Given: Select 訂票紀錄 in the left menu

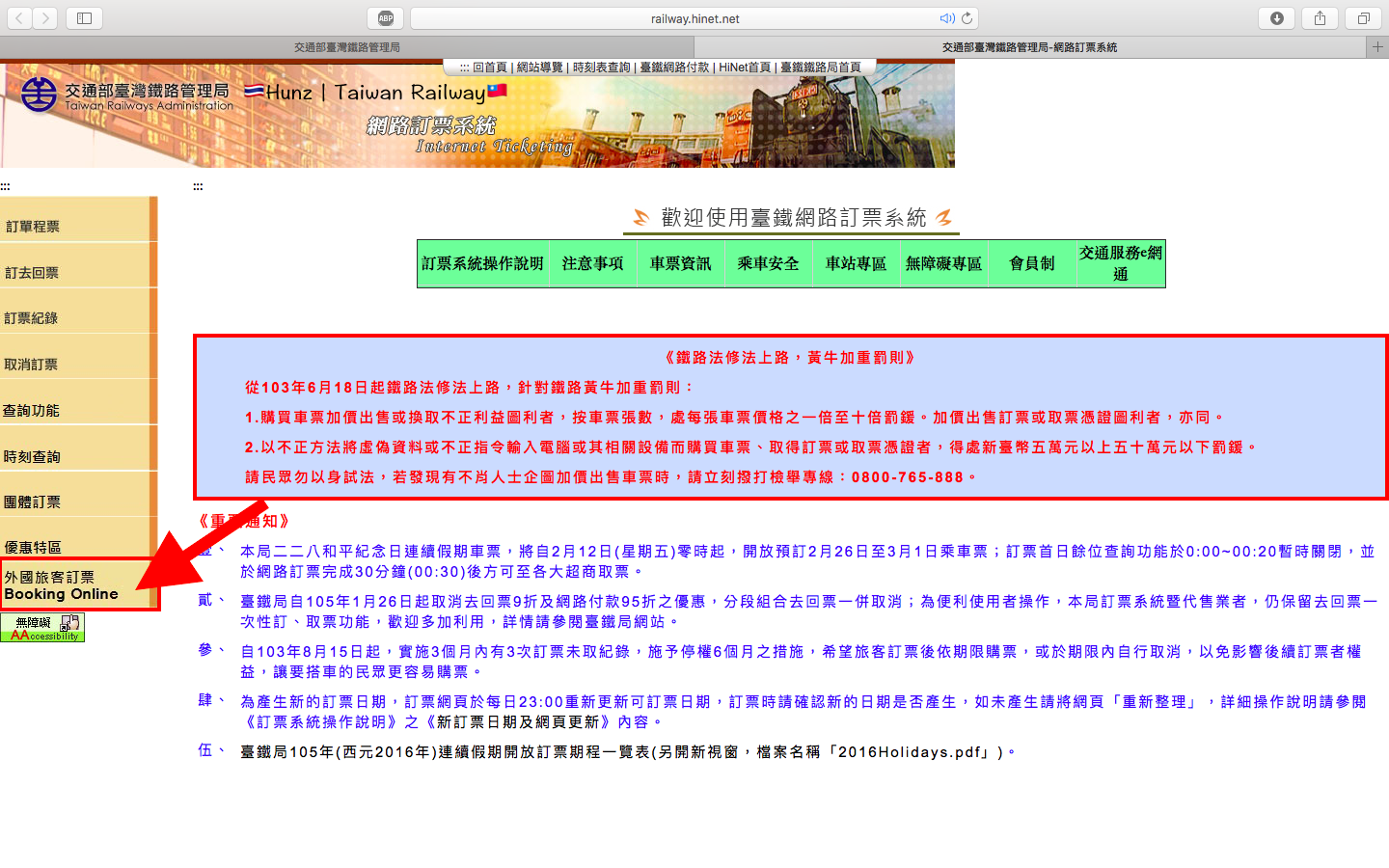Looking at the screenshot, I should pyautogui.click(x=77, y=312).
